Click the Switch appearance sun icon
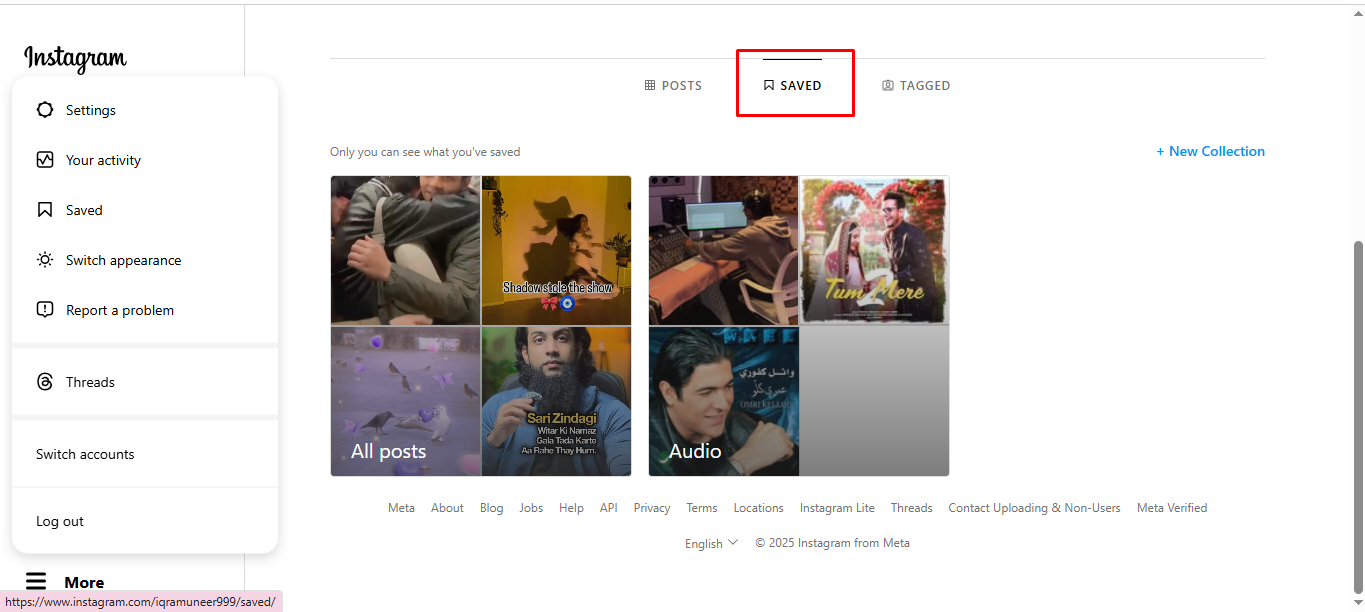Viewport: 1365px width, 612px height. tap(45, 260)
